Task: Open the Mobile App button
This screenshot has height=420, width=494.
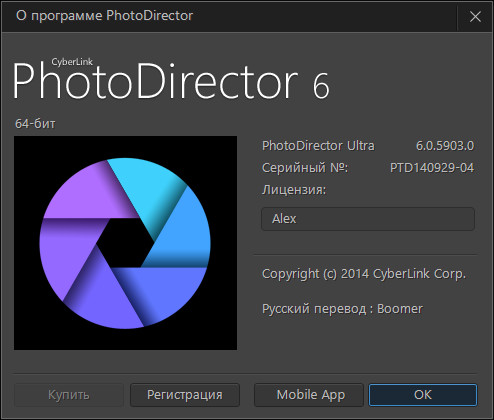Action: pos(309,395)
